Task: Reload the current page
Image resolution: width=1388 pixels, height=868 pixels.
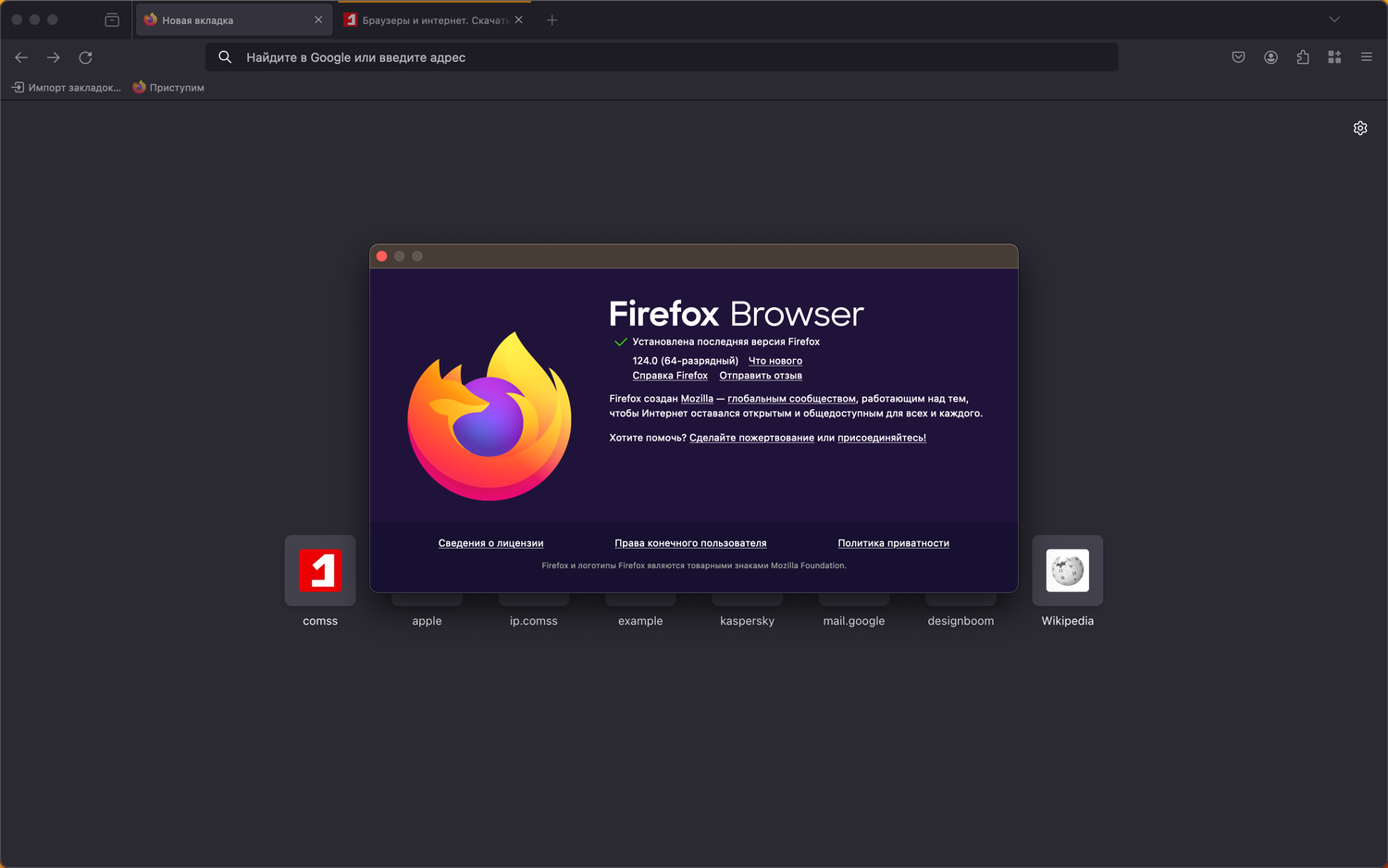Action: [x=86, y=57]
